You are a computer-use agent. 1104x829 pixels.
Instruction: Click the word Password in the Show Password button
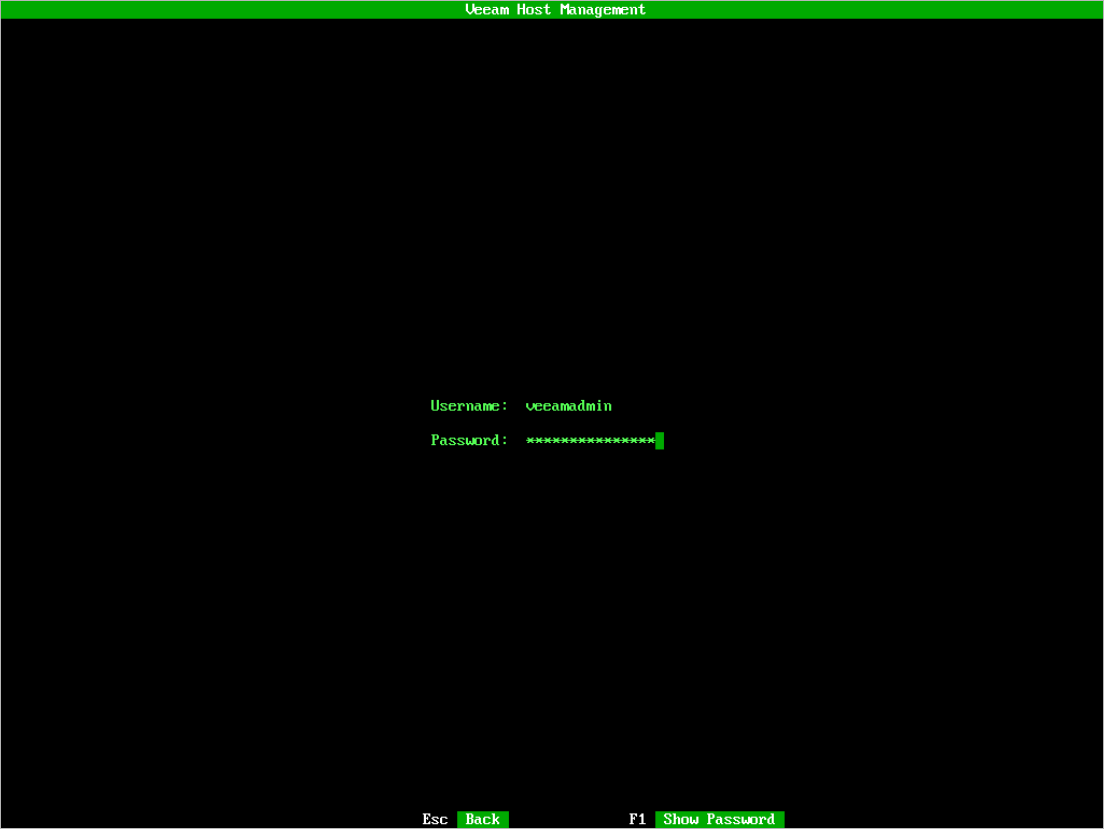(741, 819)
